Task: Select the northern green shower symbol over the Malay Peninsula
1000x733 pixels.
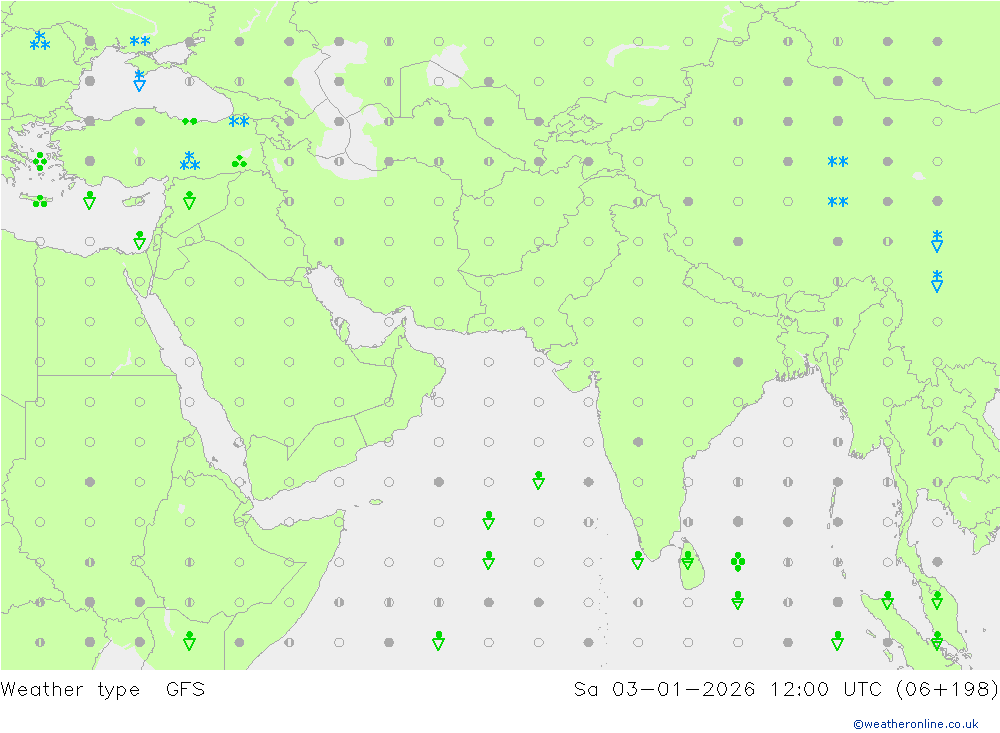Action: (x=937, y=600)
